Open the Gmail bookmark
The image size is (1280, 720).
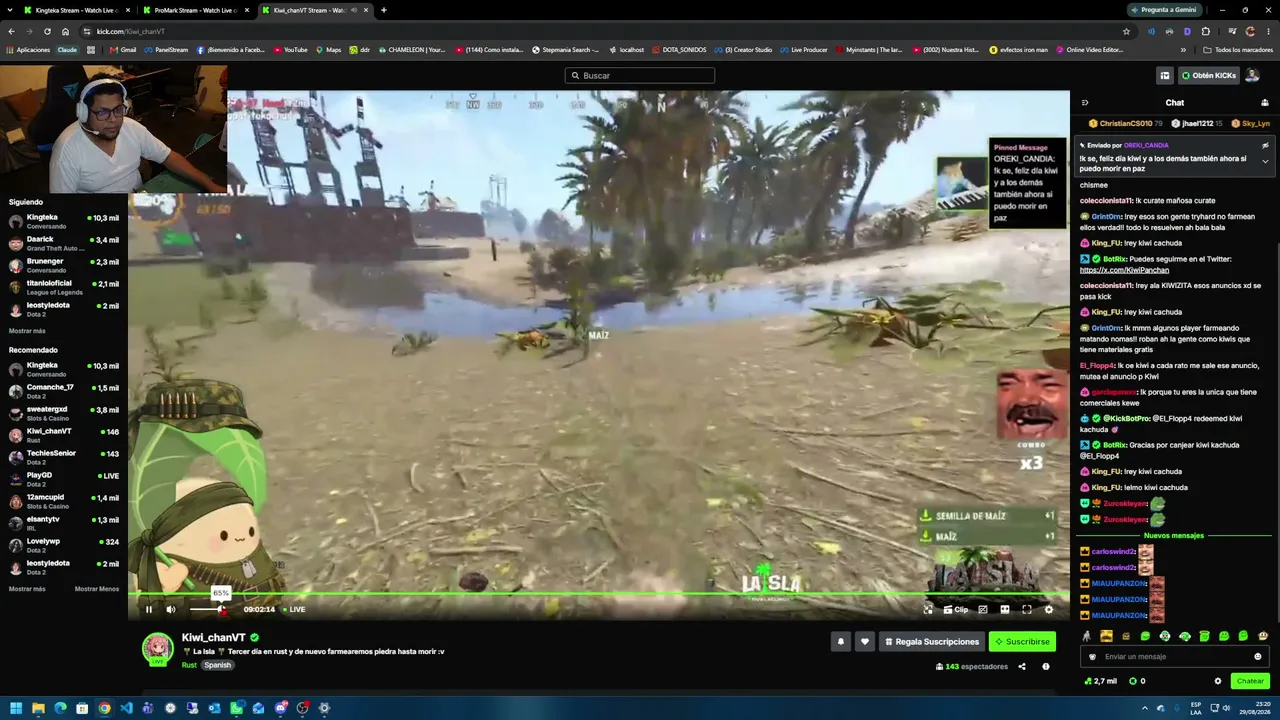(123, 50)
